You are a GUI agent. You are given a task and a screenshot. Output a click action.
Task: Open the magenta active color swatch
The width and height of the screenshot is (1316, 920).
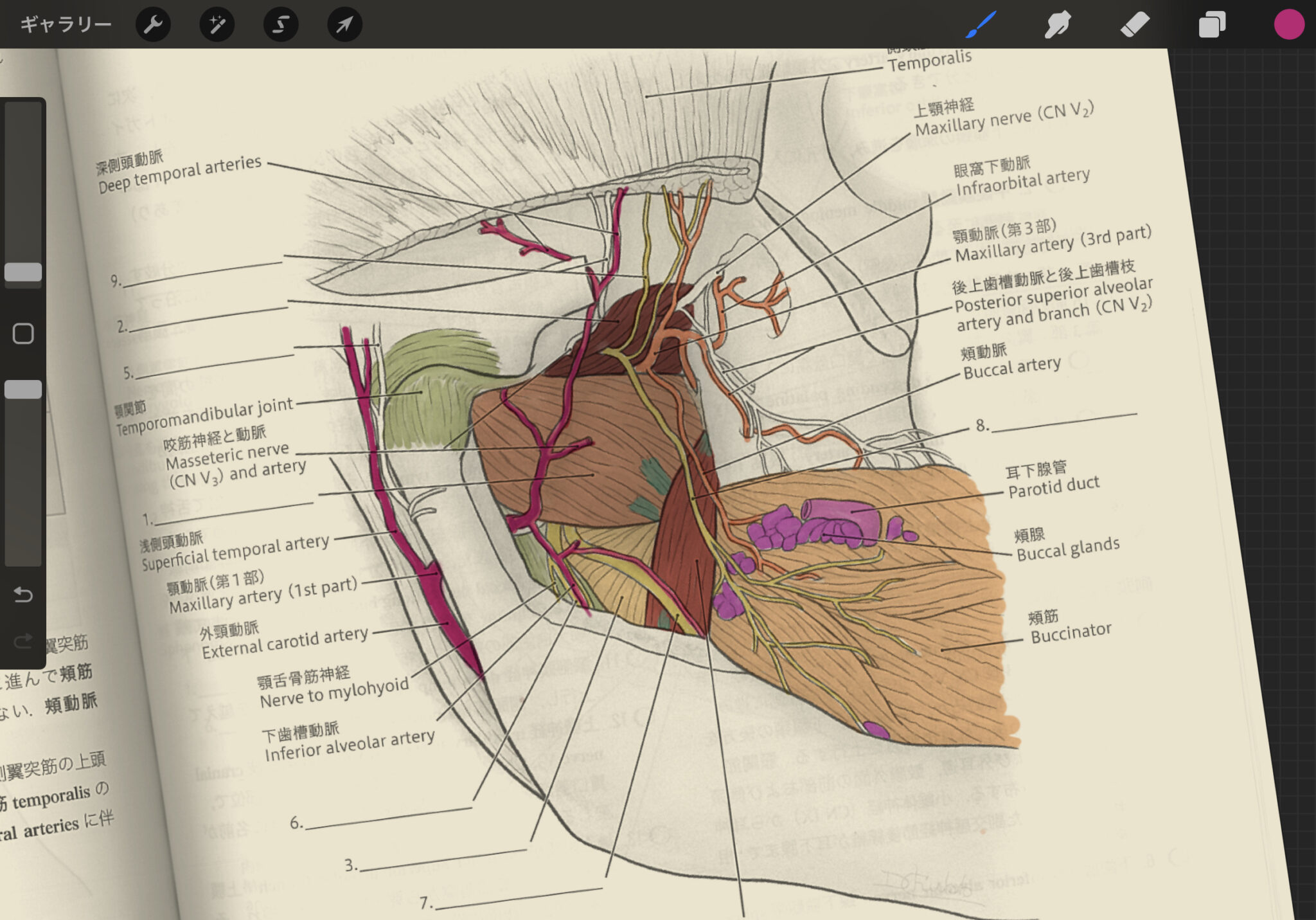1288,24
